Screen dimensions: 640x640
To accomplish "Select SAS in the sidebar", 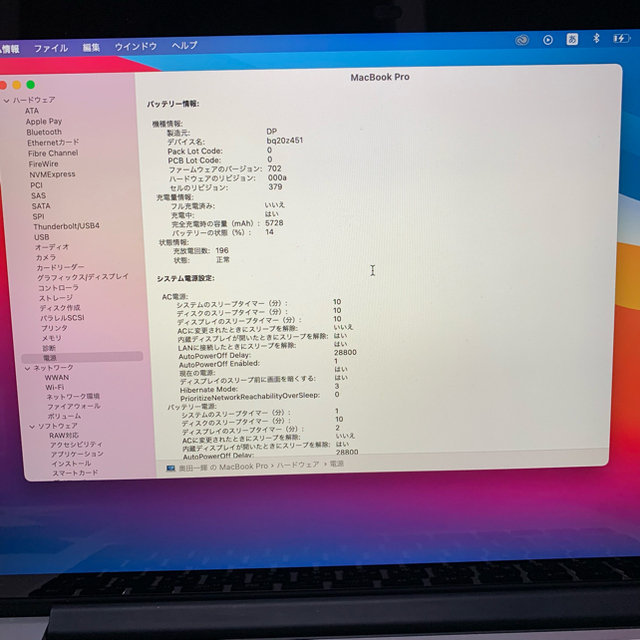I will (38, 196).
